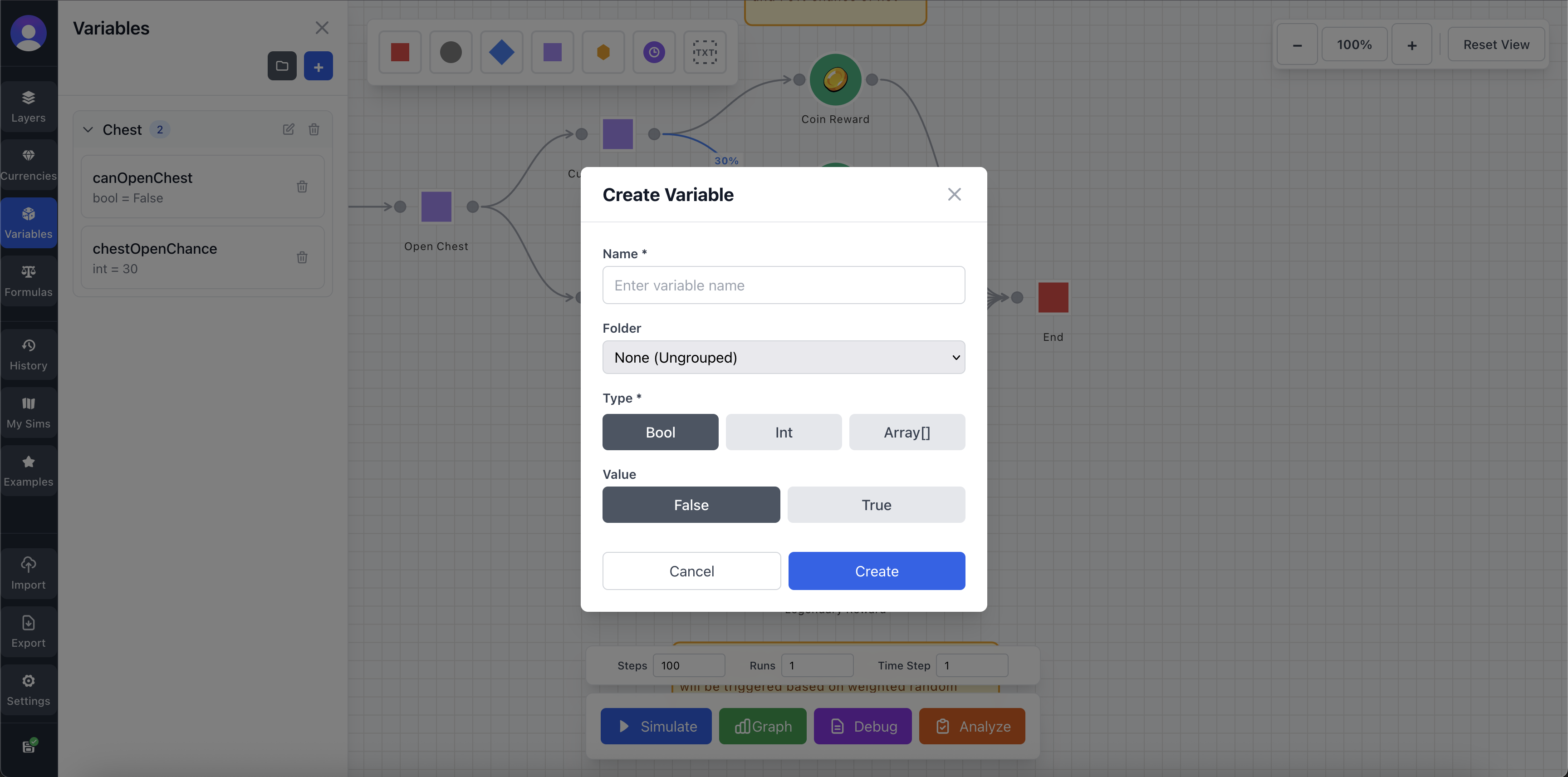Screen dimensions: 1568x777
Task: Select the blue diamond node tool
Action: coord(501,52)
